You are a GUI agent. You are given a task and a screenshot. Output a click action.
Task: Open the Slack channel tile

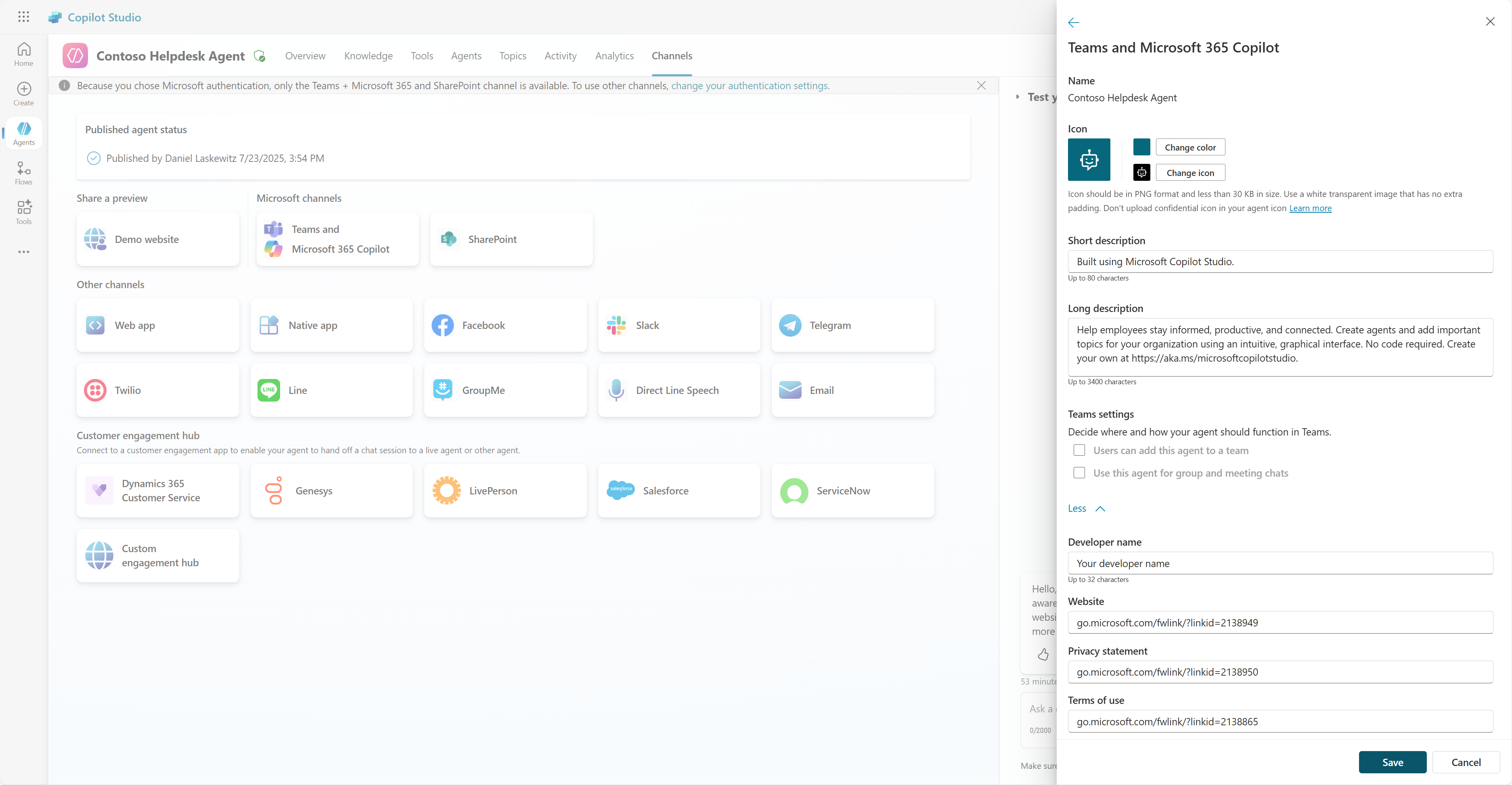(x=679, y=325)
